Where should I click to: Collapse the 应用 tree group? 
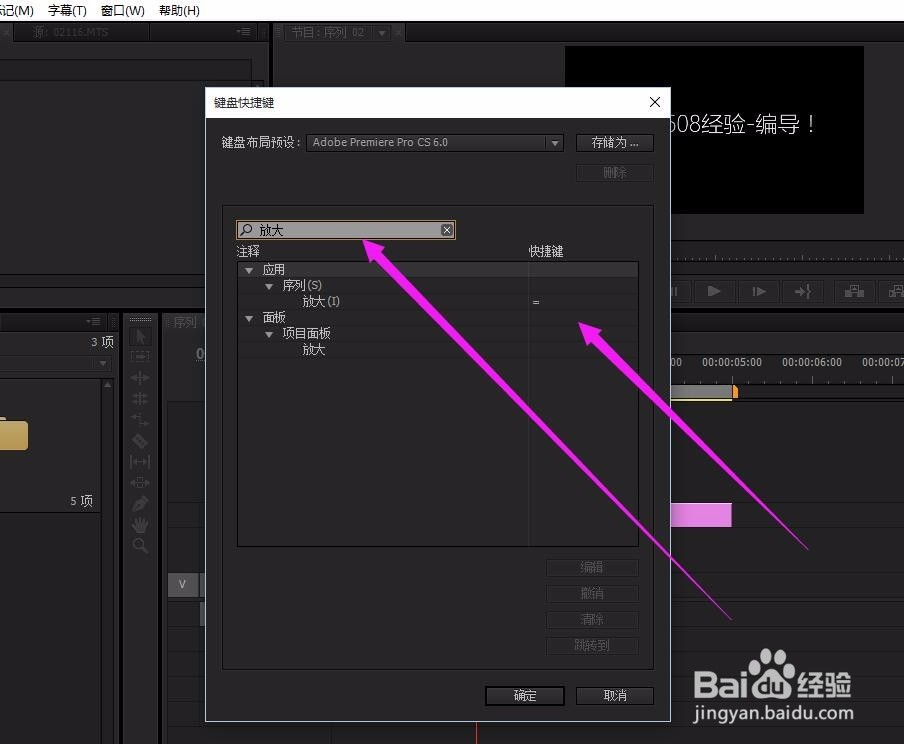click(x=249, y=270)
